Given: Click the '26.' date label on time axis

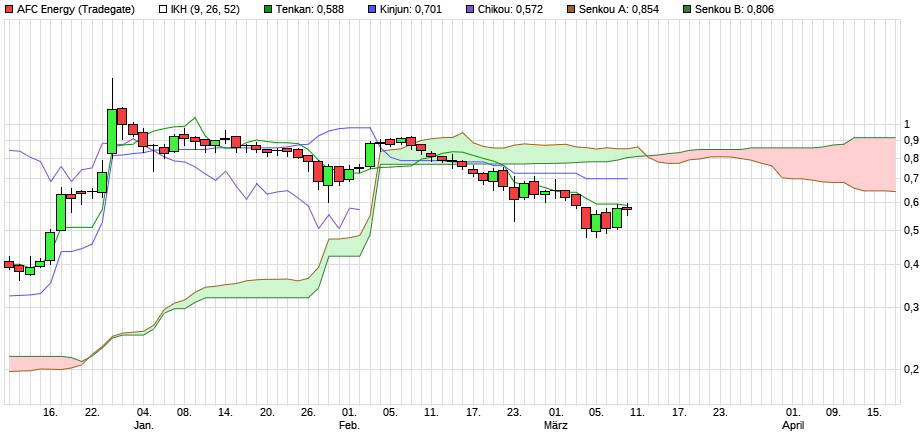Looking at the screenshot, I should point(309,412).
